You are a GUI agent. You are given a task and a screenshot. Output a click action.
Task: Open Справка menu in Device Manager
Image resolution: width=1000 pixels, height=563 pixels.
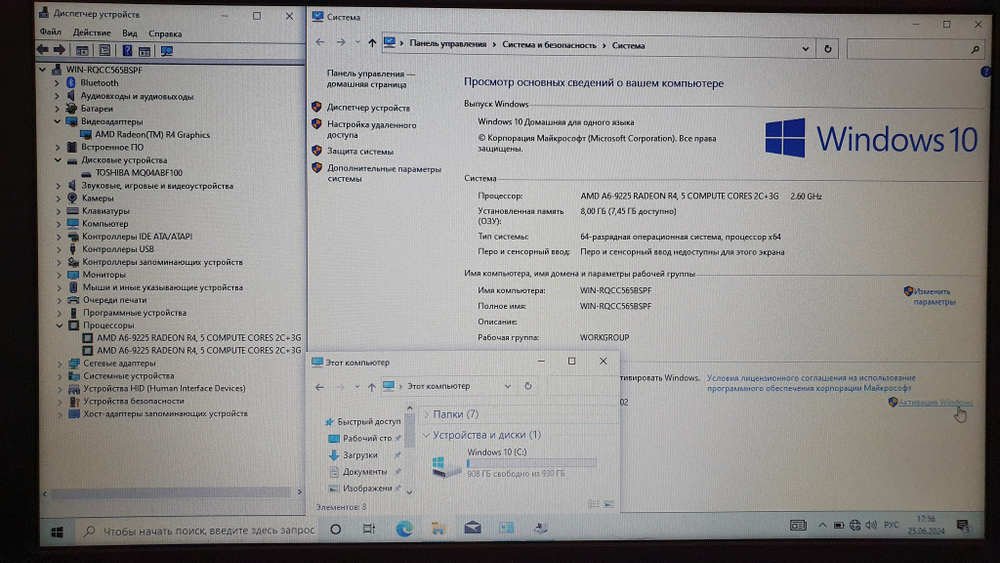[165, 33]
